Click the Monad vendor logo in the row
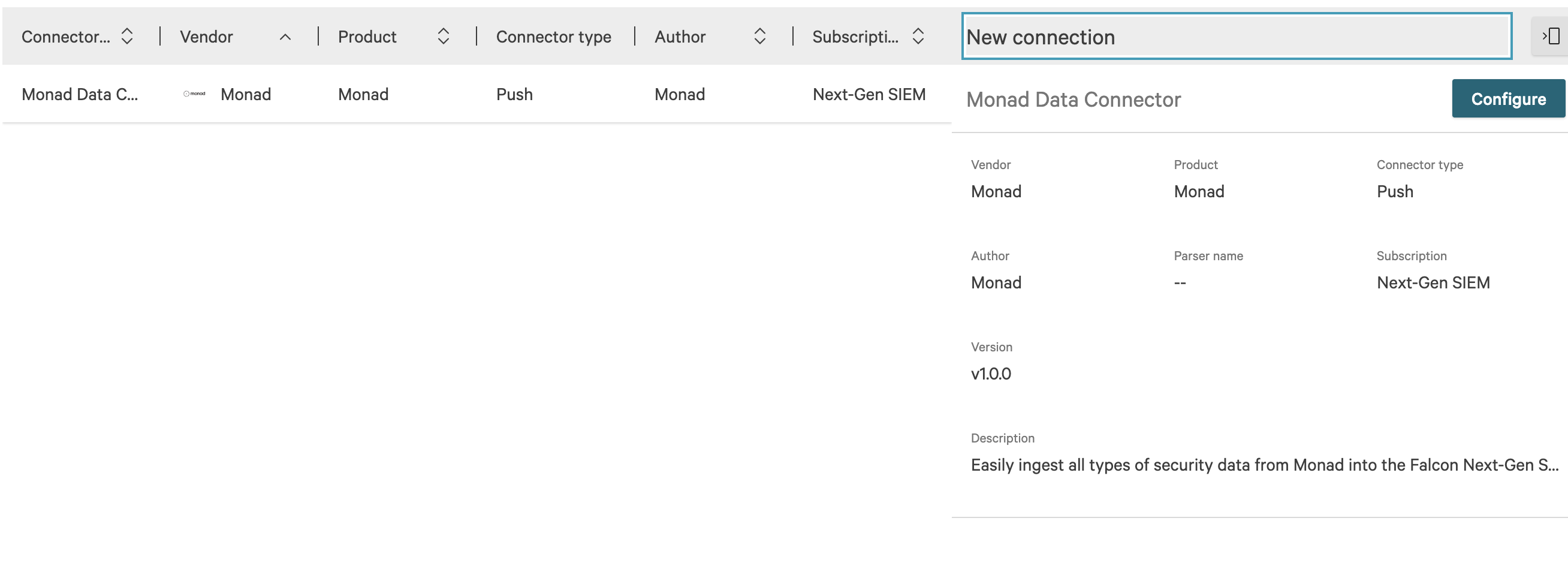Screen dimensions: 1568x566 (x=194, y=94)
